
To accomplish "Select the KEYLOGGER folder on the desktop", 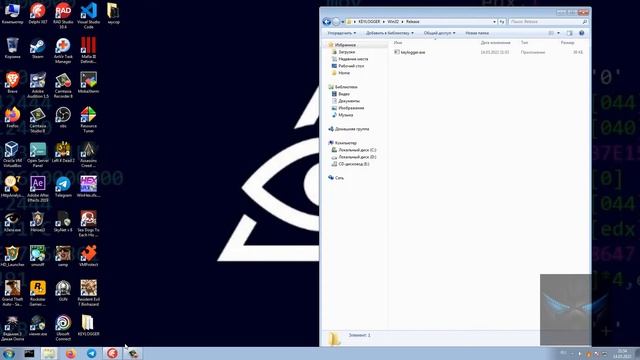I will [x=89, y=325].
